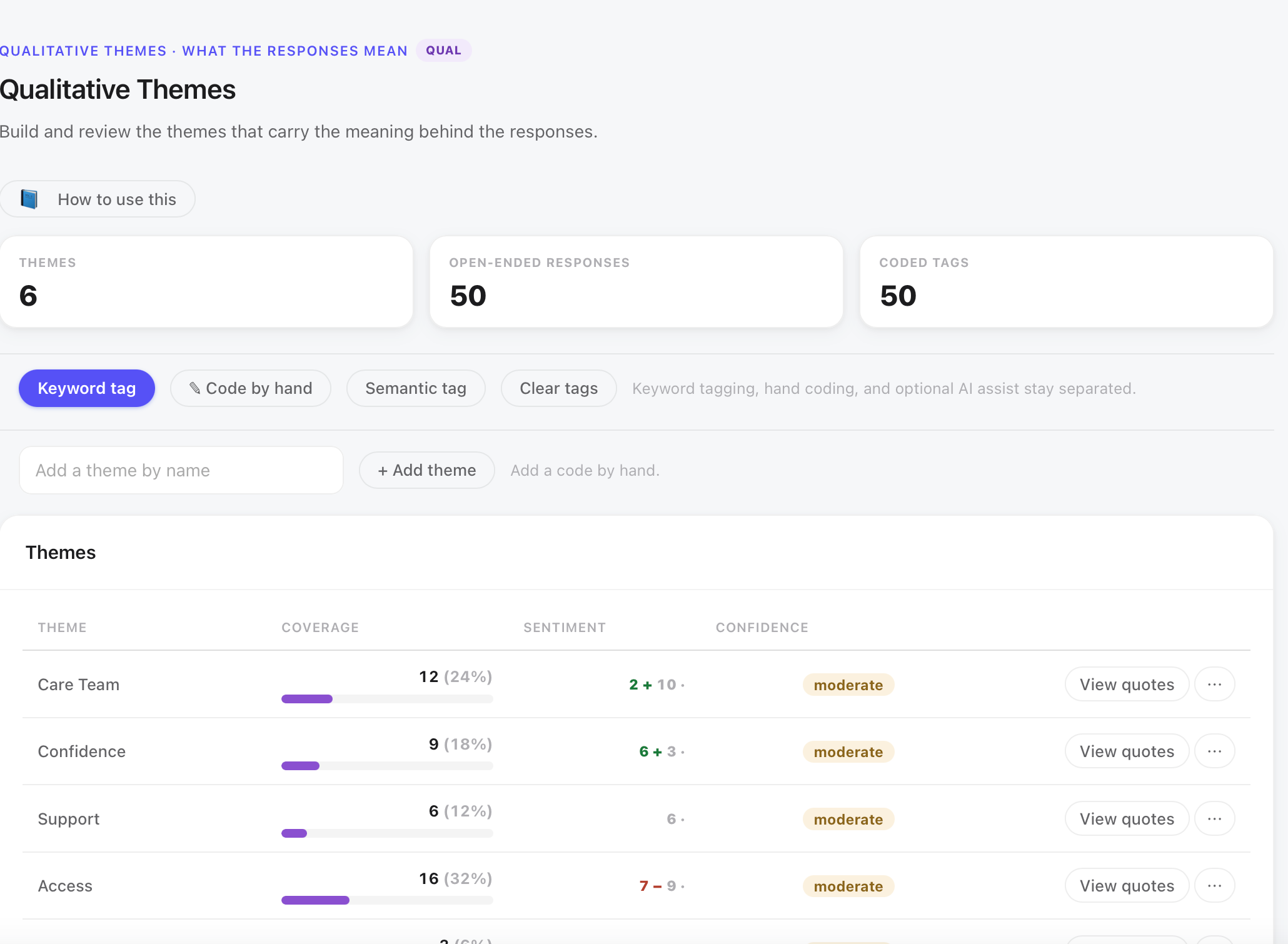The image size is (1288, 944).
Task: Select the Care Team theme name
Action: (79, 685)
